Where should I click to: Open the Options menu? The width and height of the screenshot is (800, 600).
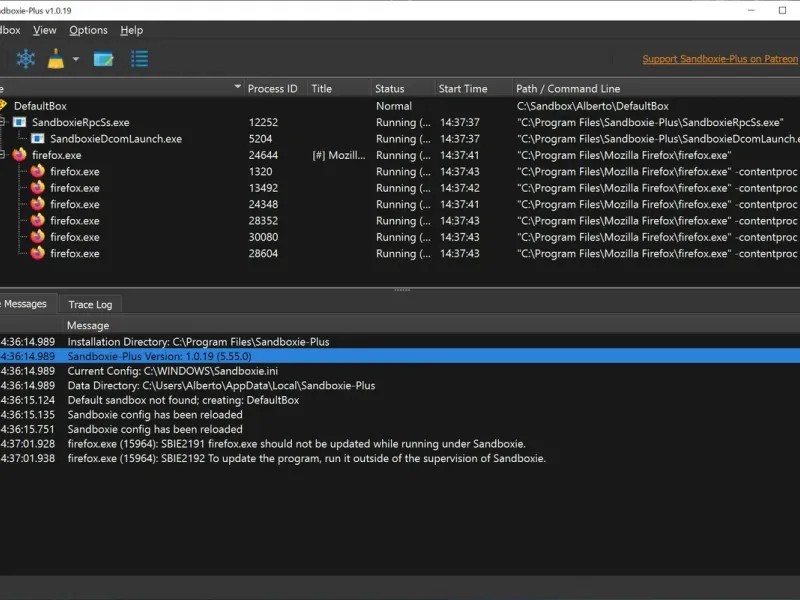tap(88, 30)
